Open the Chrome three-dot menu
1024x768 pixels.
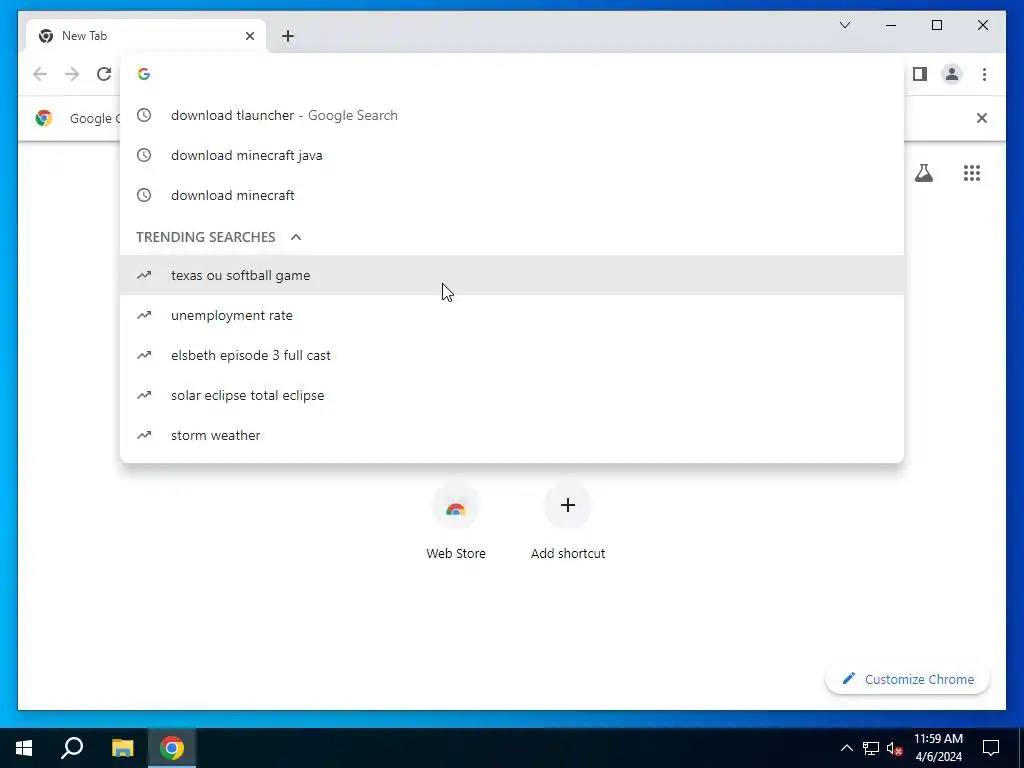pos(984,74)
